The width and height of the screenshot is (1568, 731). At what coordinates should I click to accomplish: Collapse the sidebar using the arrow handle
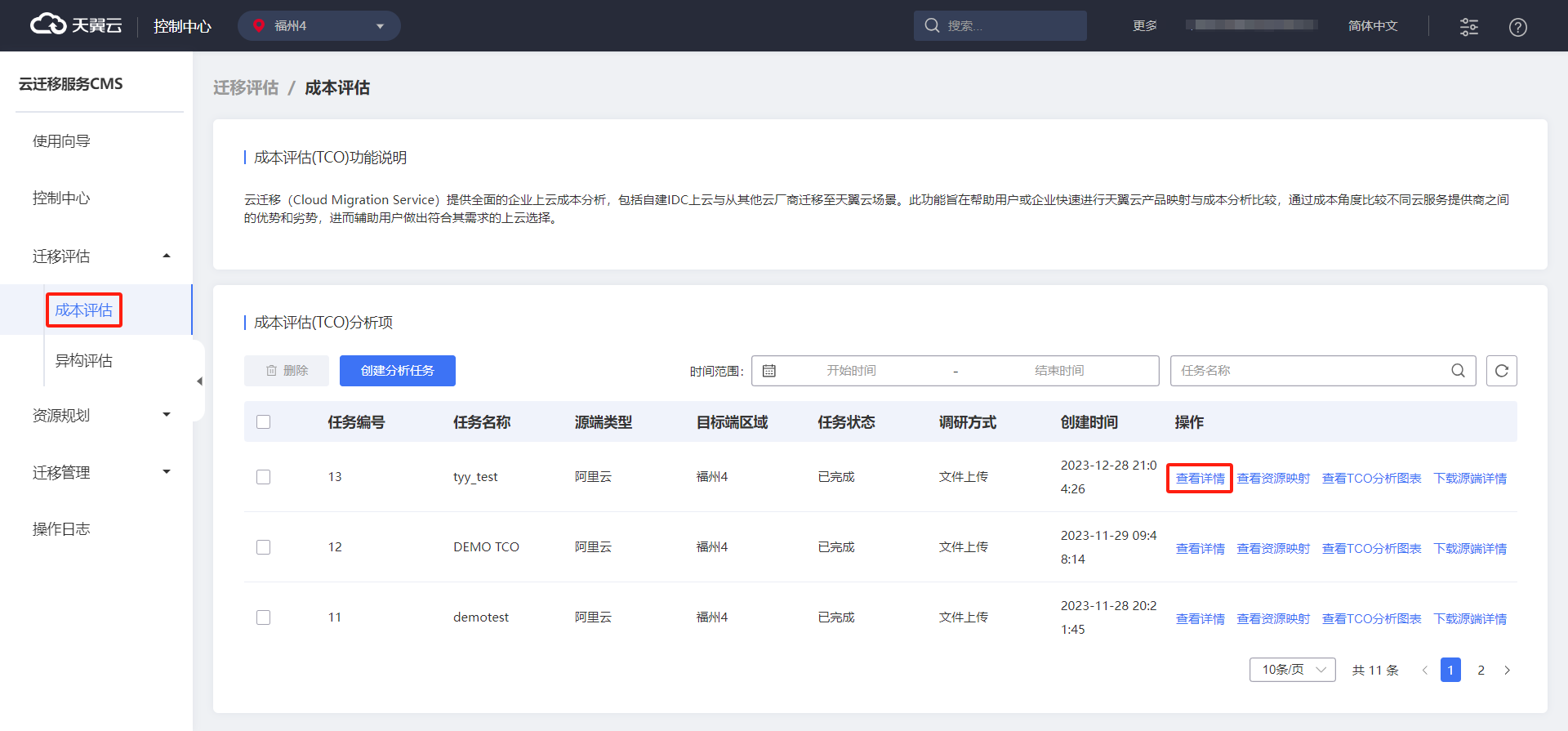pyautogui.click(x=199, y=381)
